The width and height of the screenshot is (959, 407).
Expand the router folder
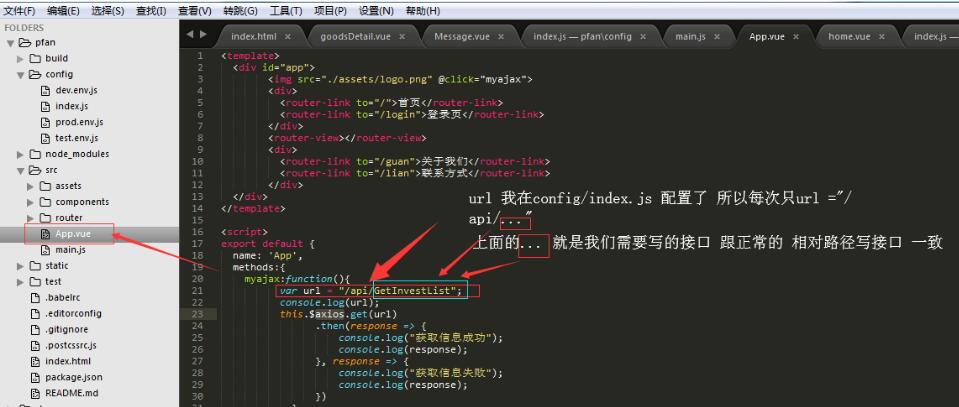click(30, 218)
